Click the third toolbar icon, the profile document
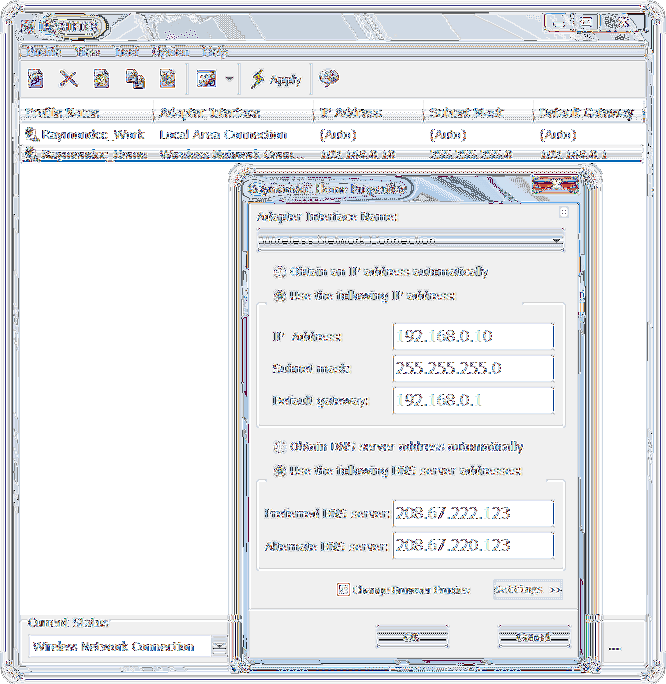The width and height of the screenshot is (666, 684). [101, 78]
